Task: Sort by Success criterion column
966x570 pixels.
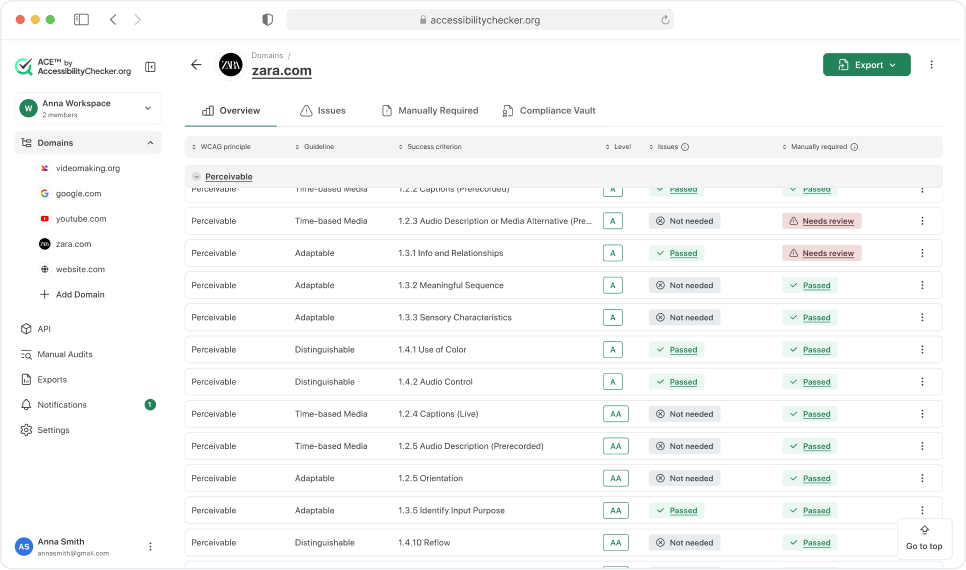Action: pos(430,147)
